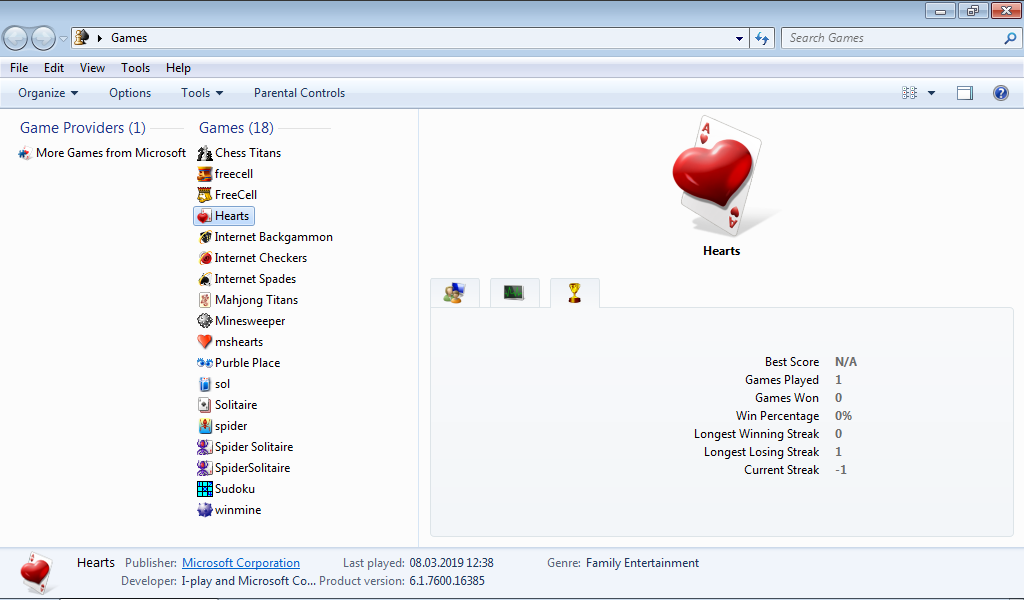The width and height of the screenshot is (1024, 600).
Task: Select the Internet Checkers icon
Action: coord(205,258)
